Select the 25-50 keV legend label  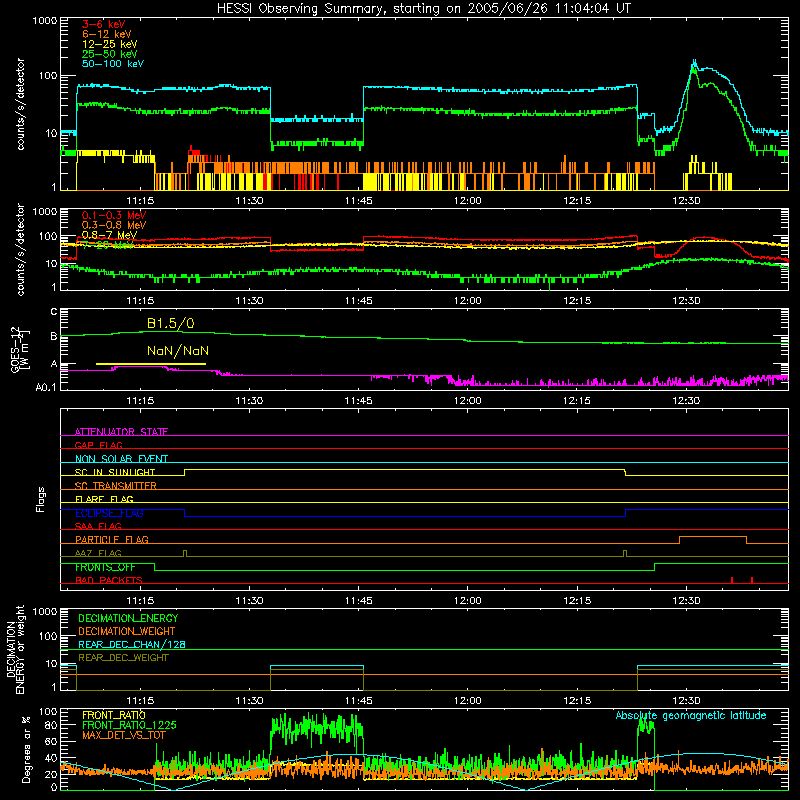[110, 54]
